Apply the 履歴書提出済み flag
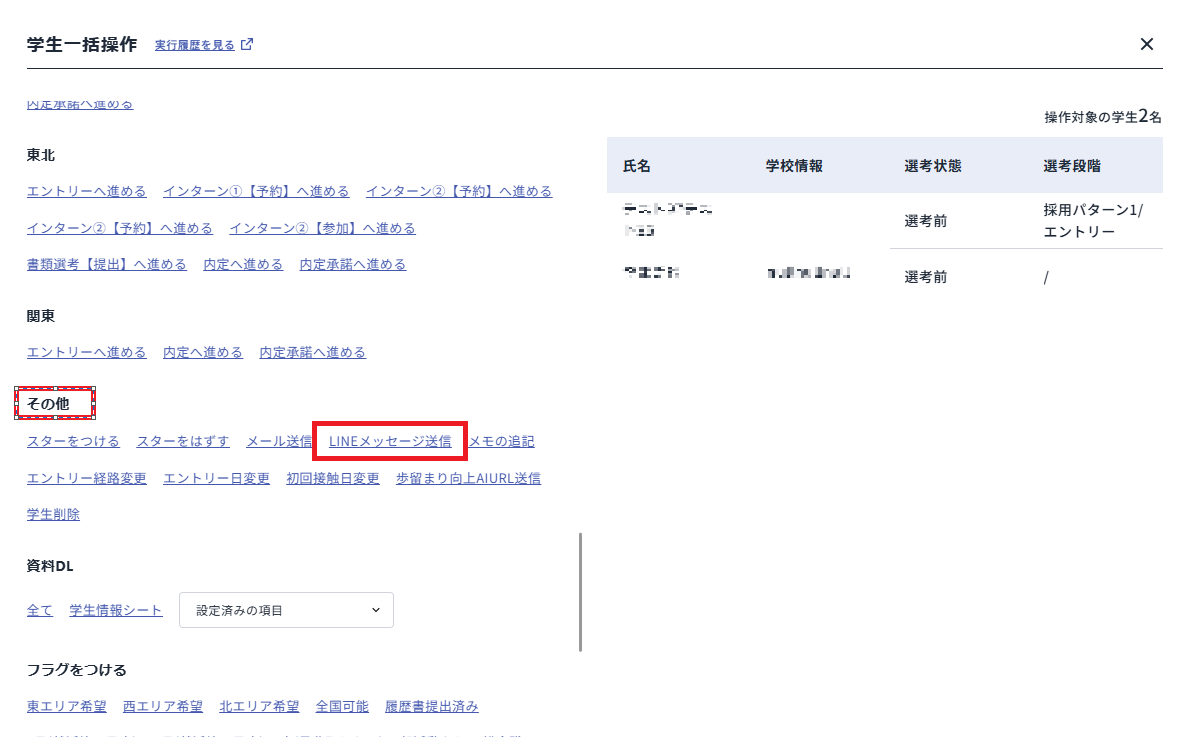Image resolution: width=1184 pixels, height=745 pixels. coord(431,706)
